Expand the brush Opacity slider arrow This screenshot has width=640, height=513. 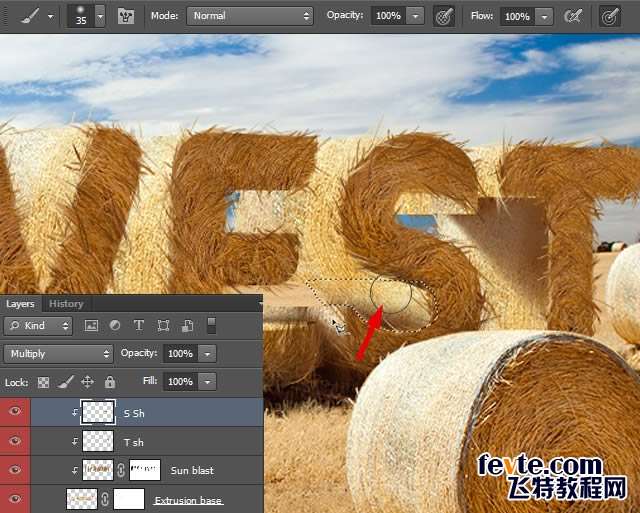pyautogui.click(x=416, y=16)
